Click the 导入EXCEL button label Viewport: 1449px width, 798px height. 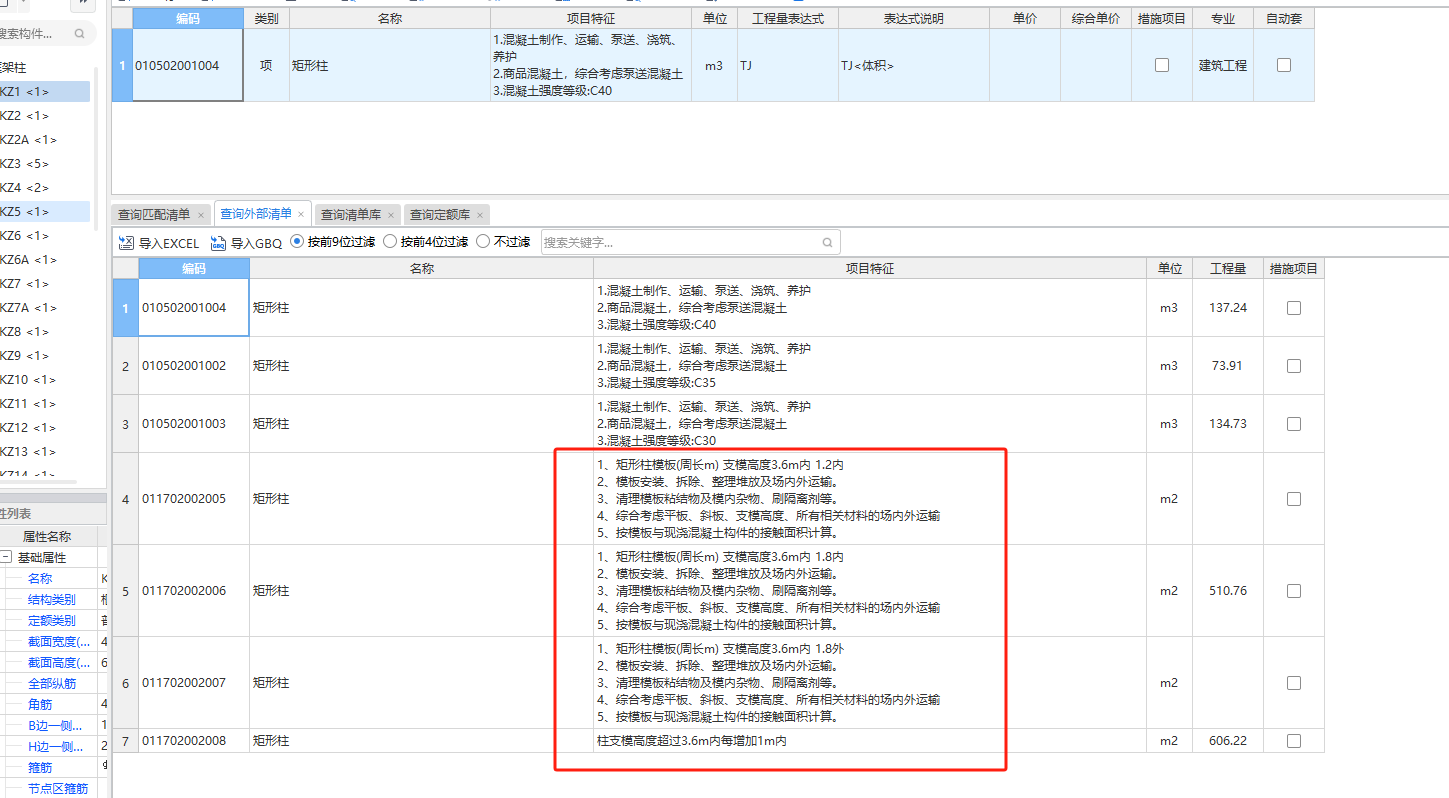click(169, 243)
